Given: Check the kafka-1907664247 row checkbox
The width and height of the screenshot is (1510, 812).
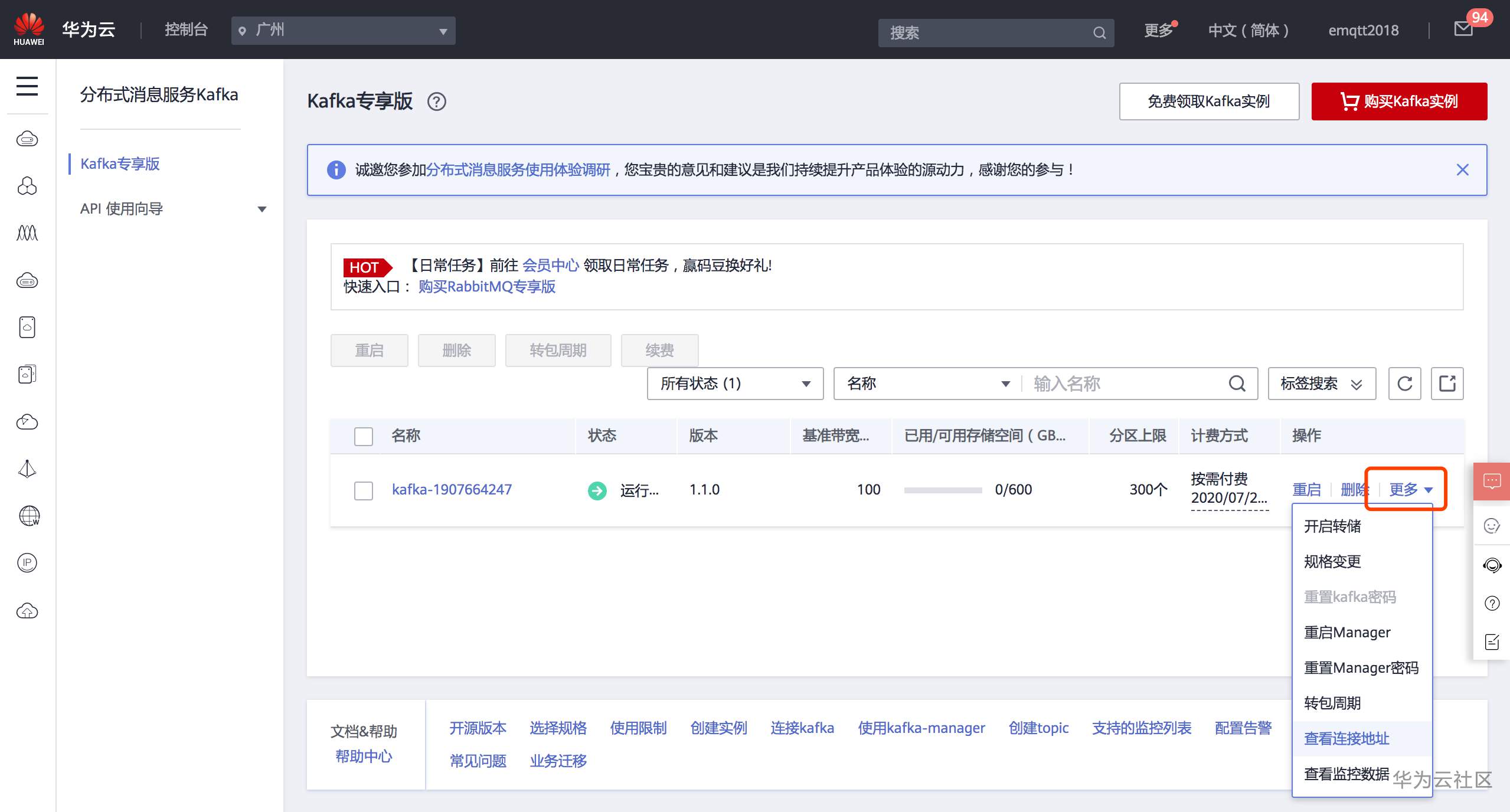Looking at the screenshot, I should pyautogui.click(x=364, y=490).
